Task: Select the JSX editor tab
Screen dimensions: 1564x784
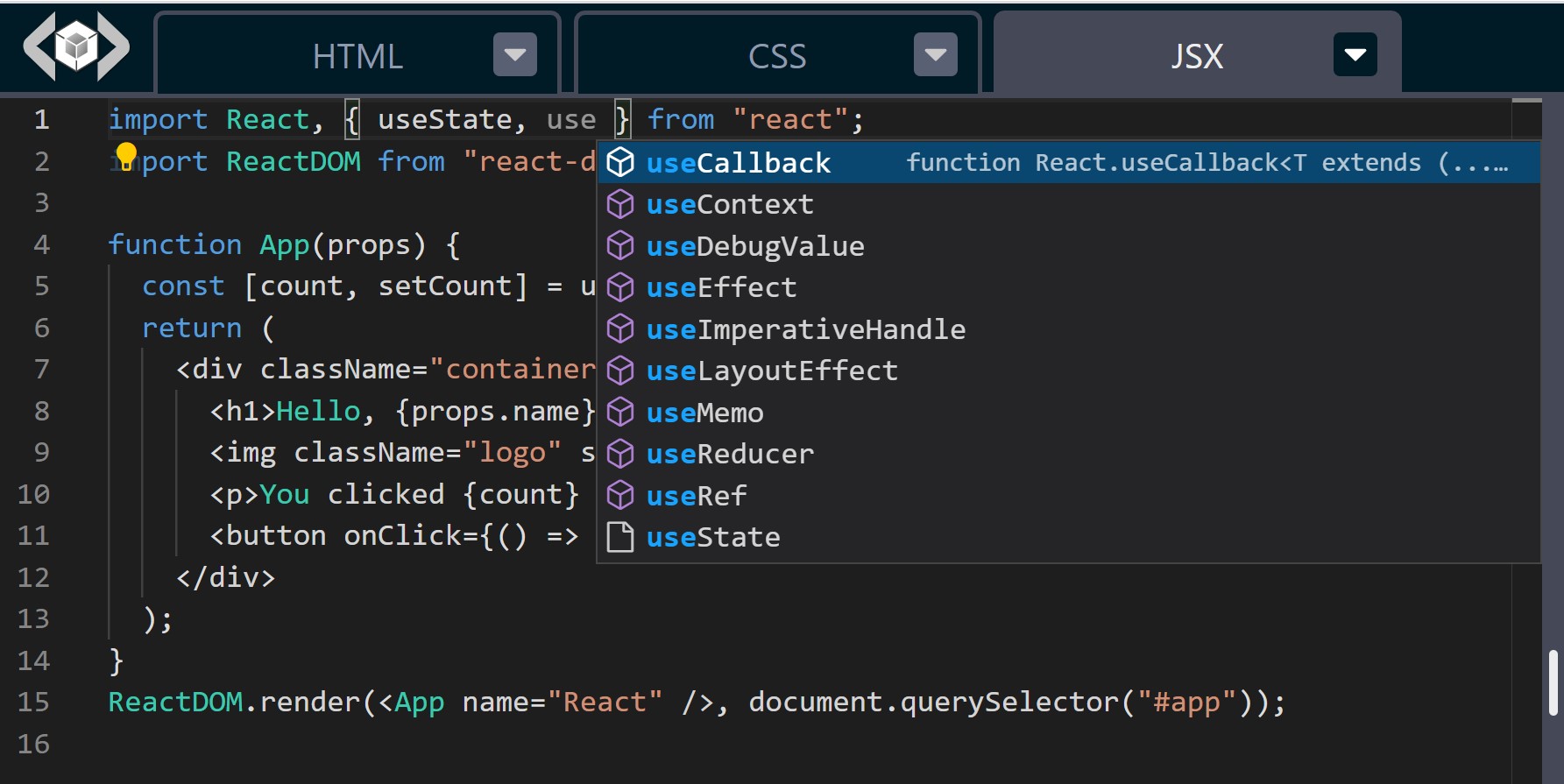Action: 1196,57
